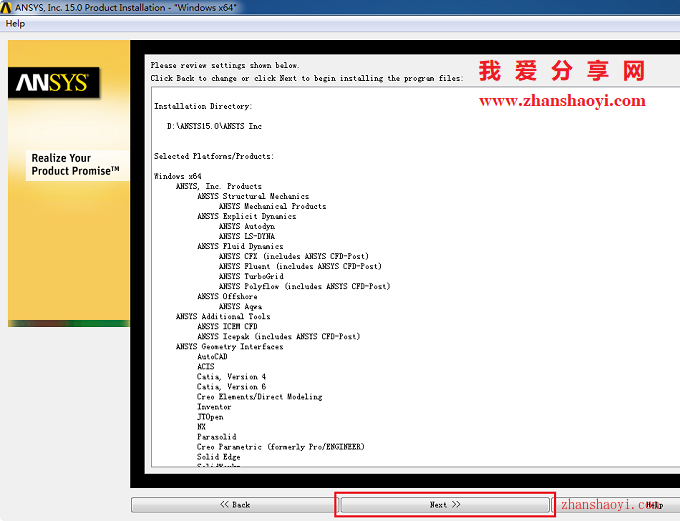The height and width of the screenshot is (521, 680).
Task: Click 'Catia, Version 4' entry
Action: pos(231,377)
